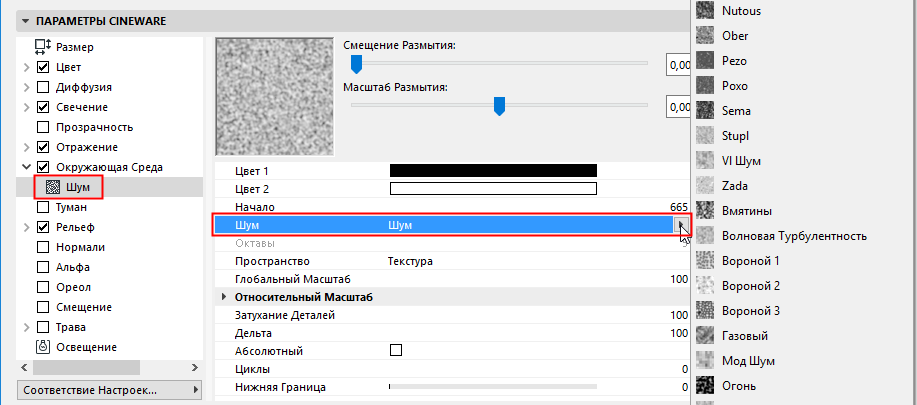Click the Освещение lighting icon

(x=43, y=347)
